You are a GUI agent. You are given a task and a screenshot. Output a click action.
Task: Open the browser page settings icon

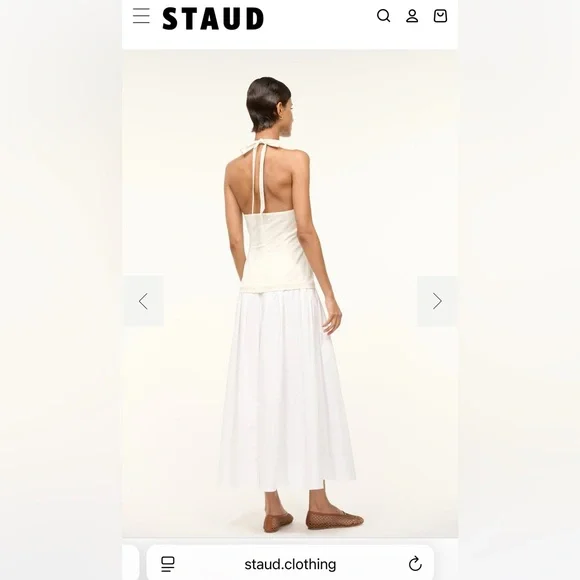[168, 564]
